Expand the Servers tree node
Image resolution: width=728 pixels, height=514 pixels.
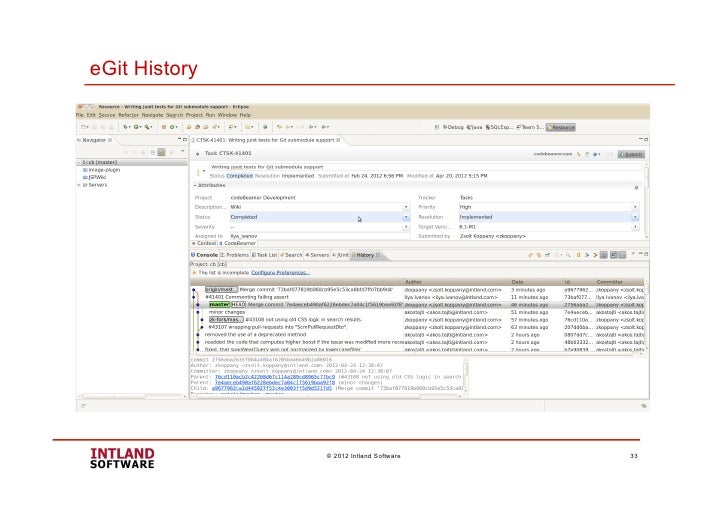click(79, 185)
